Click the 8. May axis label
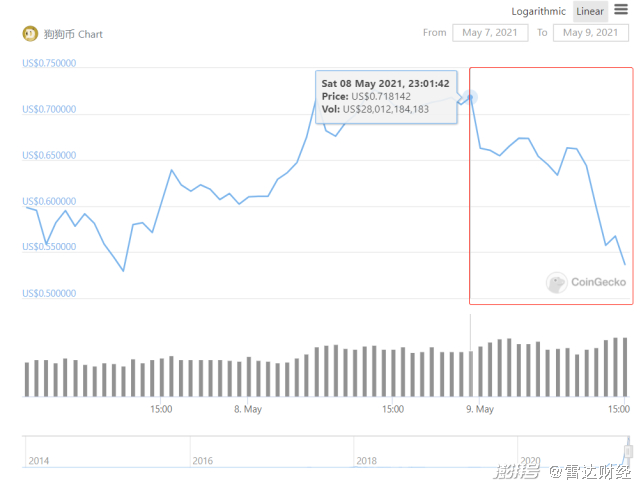The height and width of the screenshot is (486, 641). [248, 409]
